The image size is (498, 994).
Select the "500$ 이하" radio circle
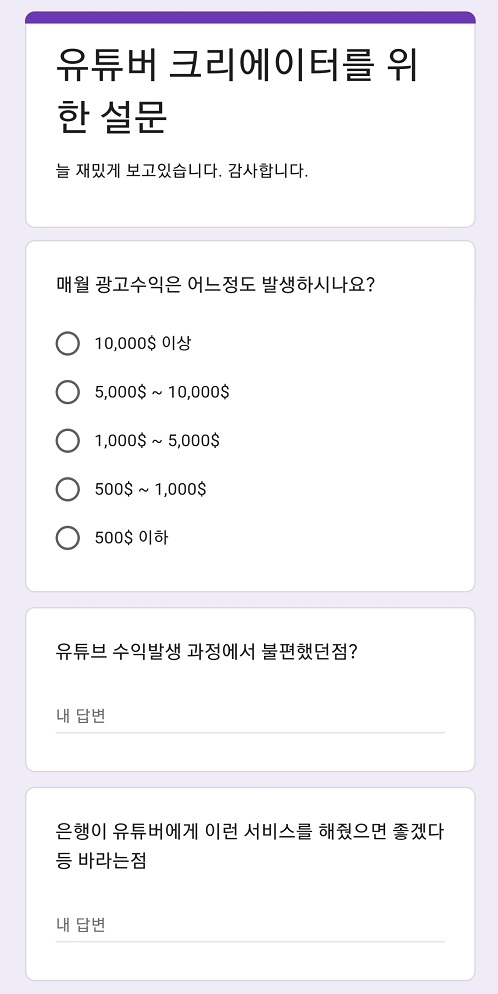point(68,538)
